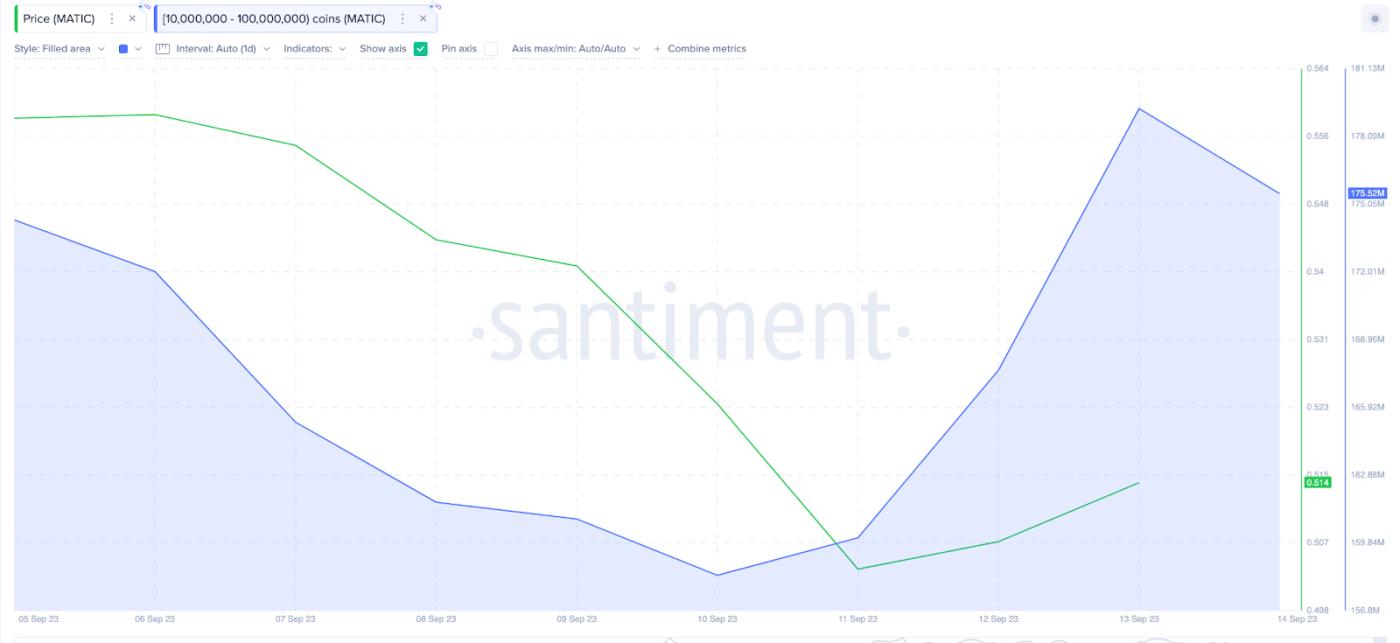Screen dimensions: 1400x643
Task: Click the link icon above coins (MATIC) tab
Action: [435, 6]
